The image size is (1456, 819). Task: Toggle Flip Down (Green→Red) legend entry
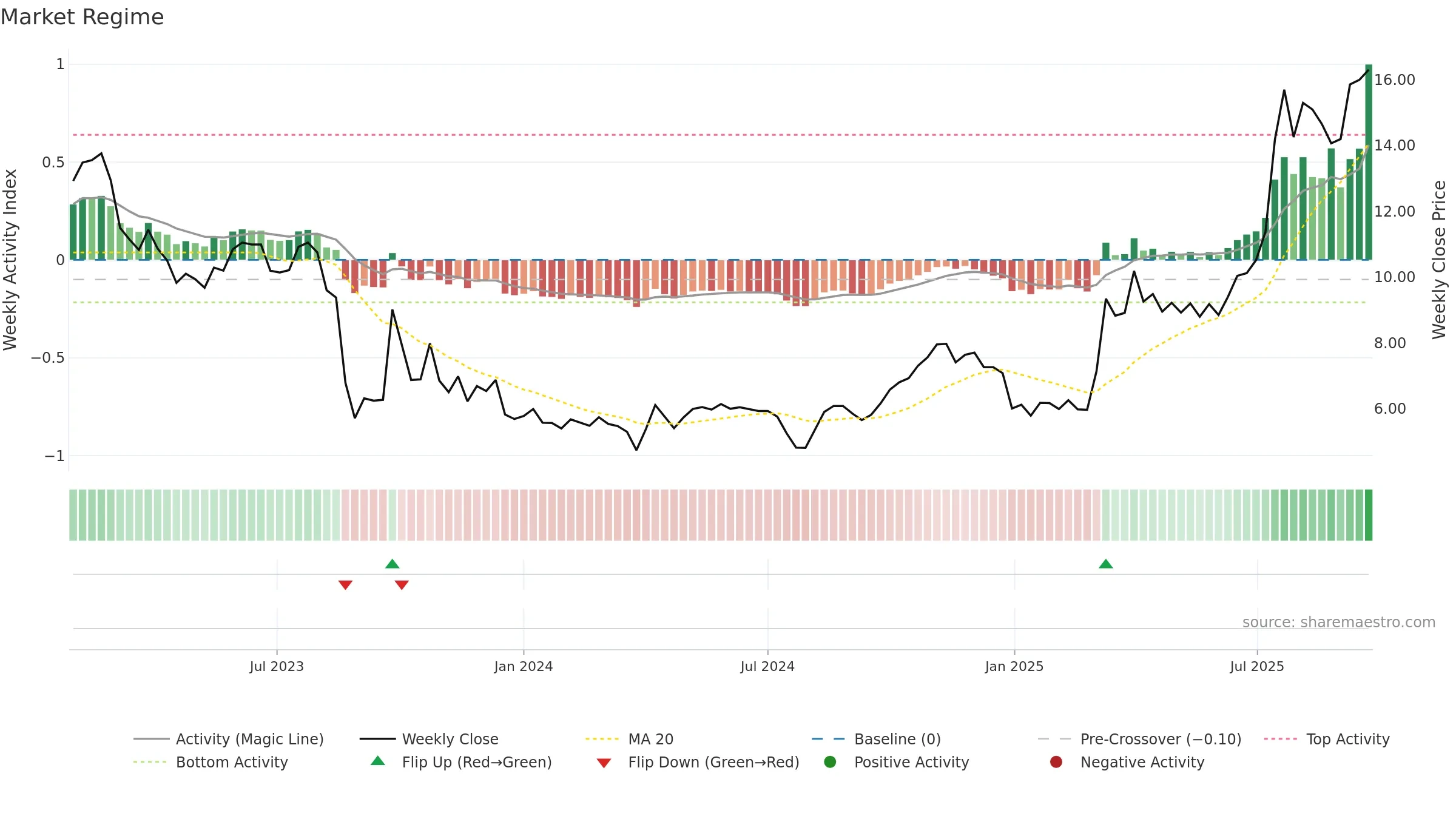[698, 762]
